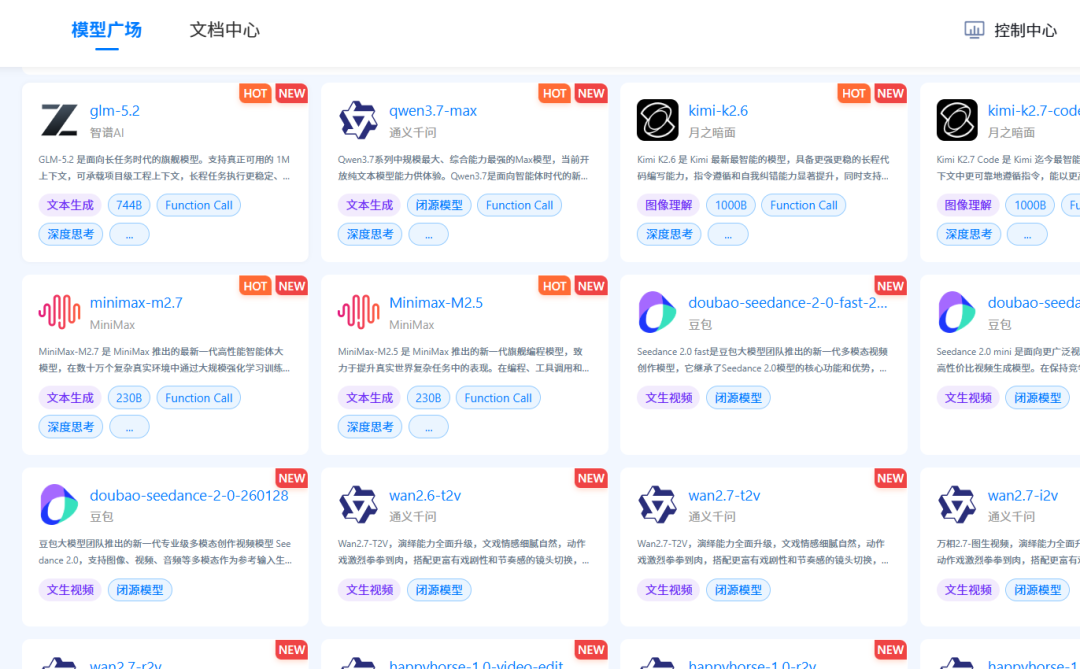Open the wan2.7-t2v title link
The width and height of the screenshot is (1080, 669).
pos(724,495)
